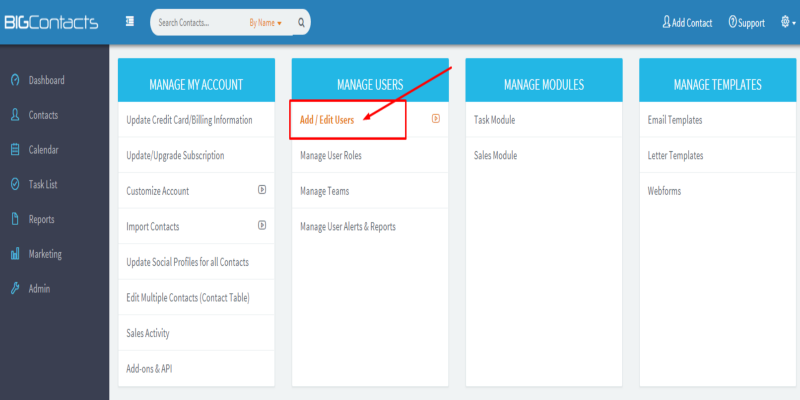
Task: Open Task List in the sidebar
Action: click(43, 185)
